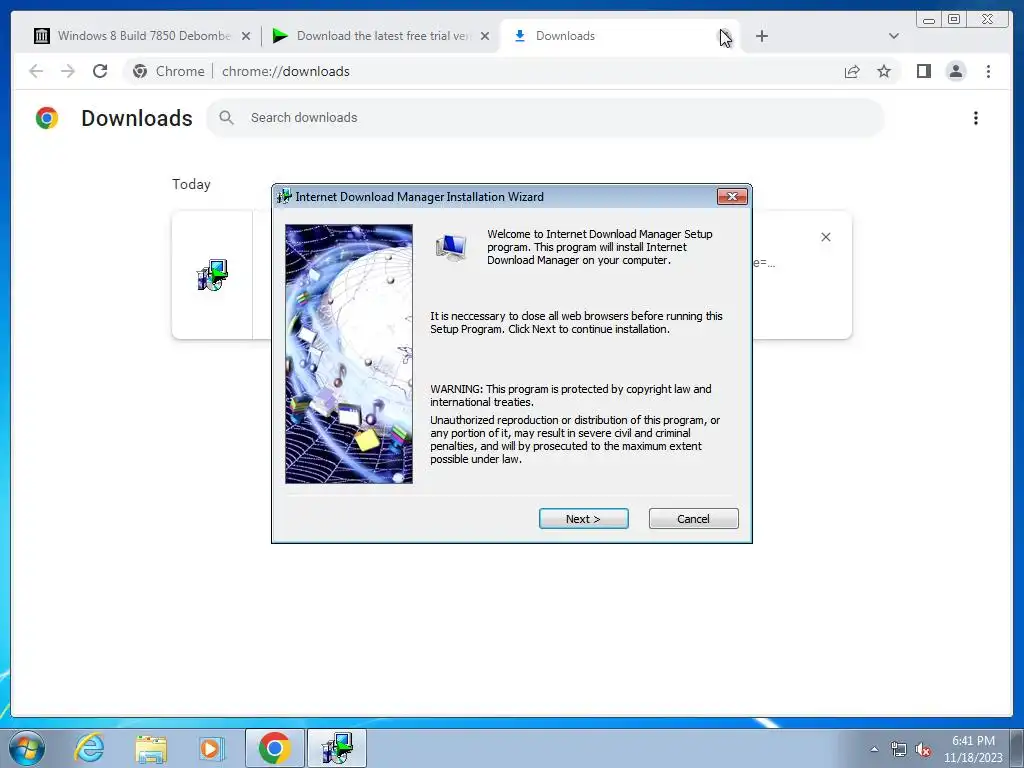1024x768 pixels.
Task: Open Windows Media Player from the taskbar
Action: pos(211,748)
